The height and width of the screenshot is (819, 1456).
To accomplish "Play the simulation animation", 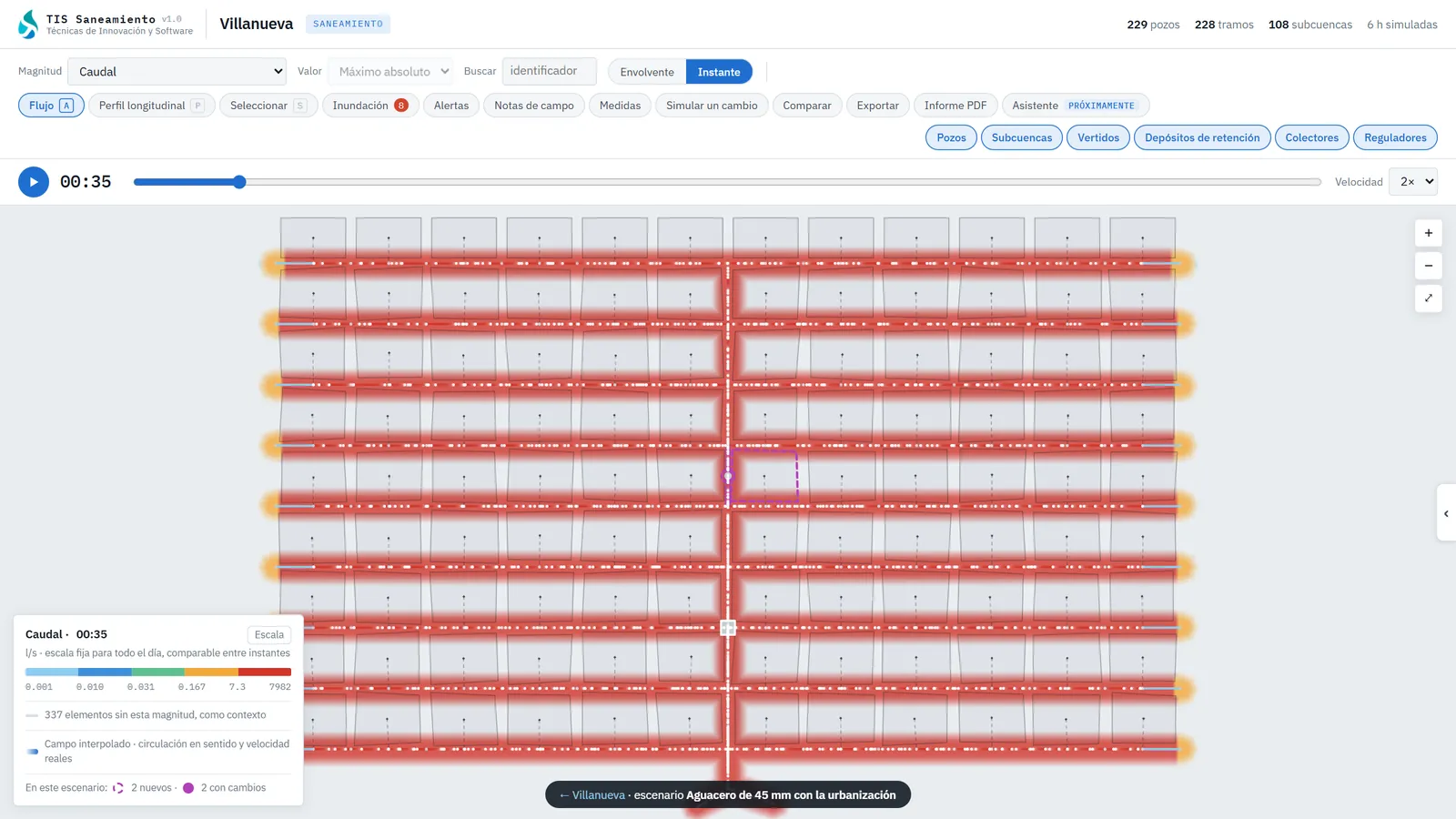I will point(34,182).
